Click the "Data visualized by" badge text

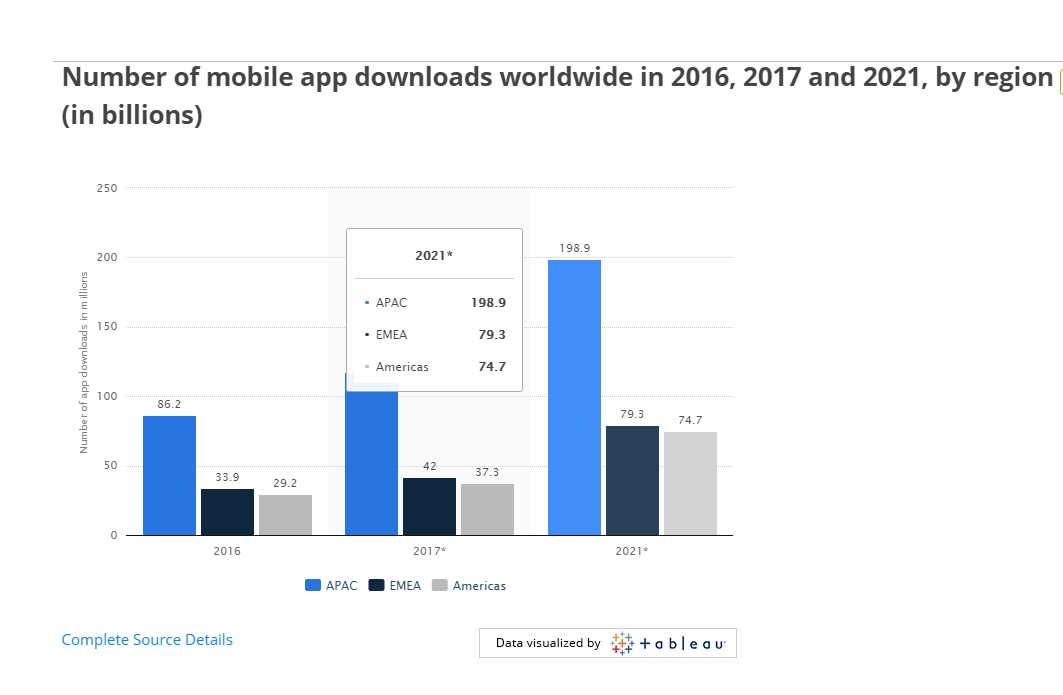pyautogui.click(x=548, y=643)
